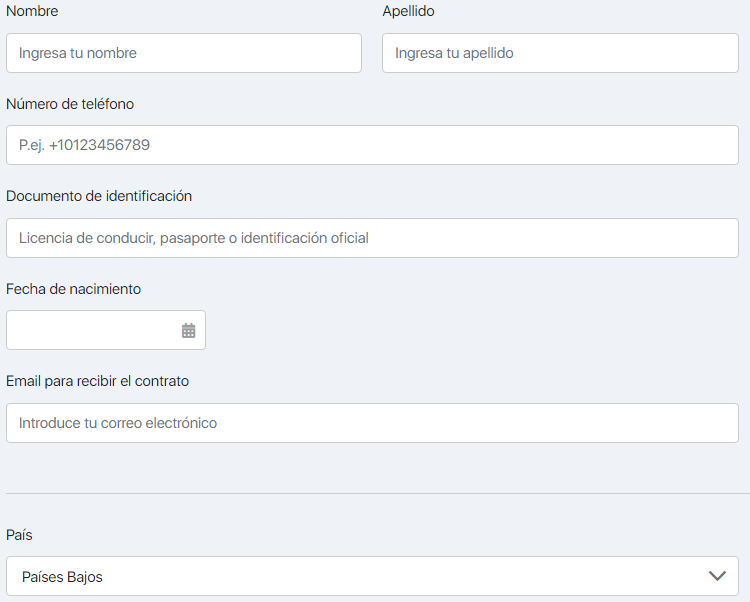Click the Fecha de nacimiento date field
Screen dimensions: 750x602
90,330
